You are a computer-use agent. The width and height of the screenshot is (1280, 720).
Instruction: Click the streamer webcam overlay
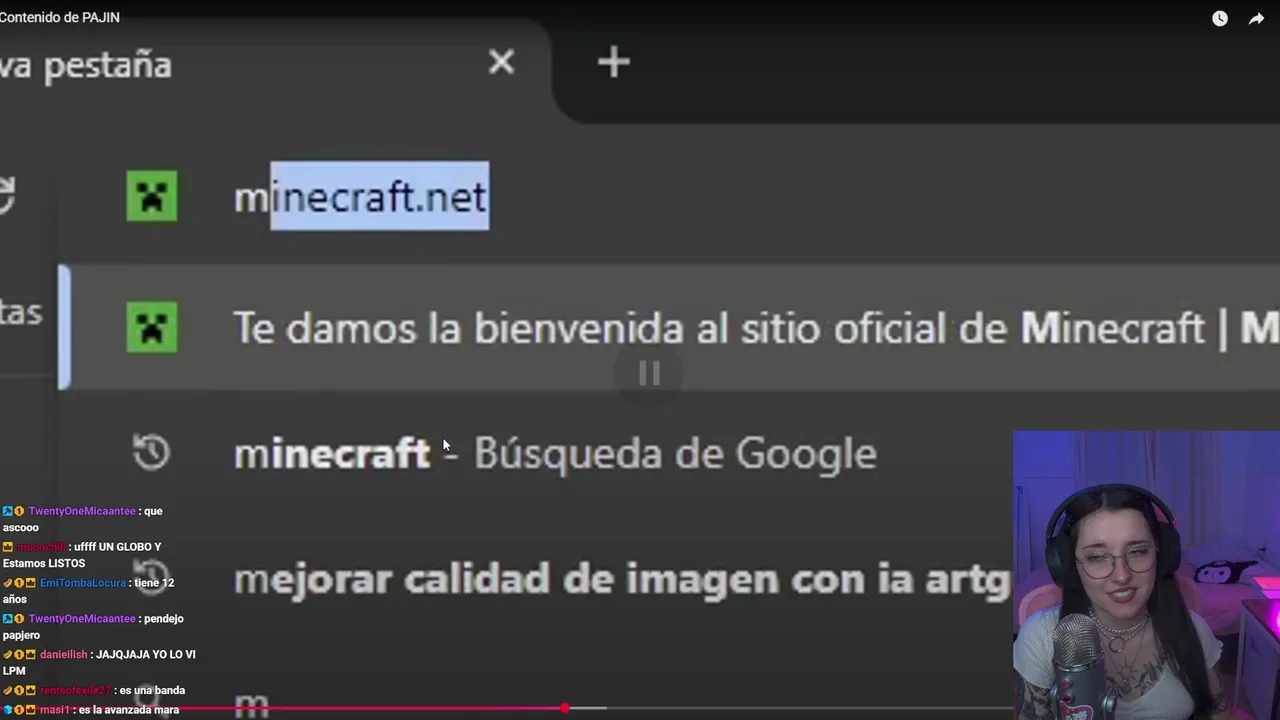click(x=1146, y=575)
